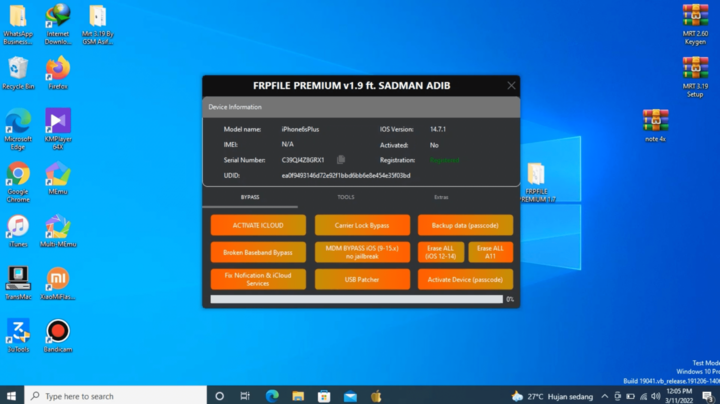Switch to the Extras tab
720x404 pixels.
point(441,197)
